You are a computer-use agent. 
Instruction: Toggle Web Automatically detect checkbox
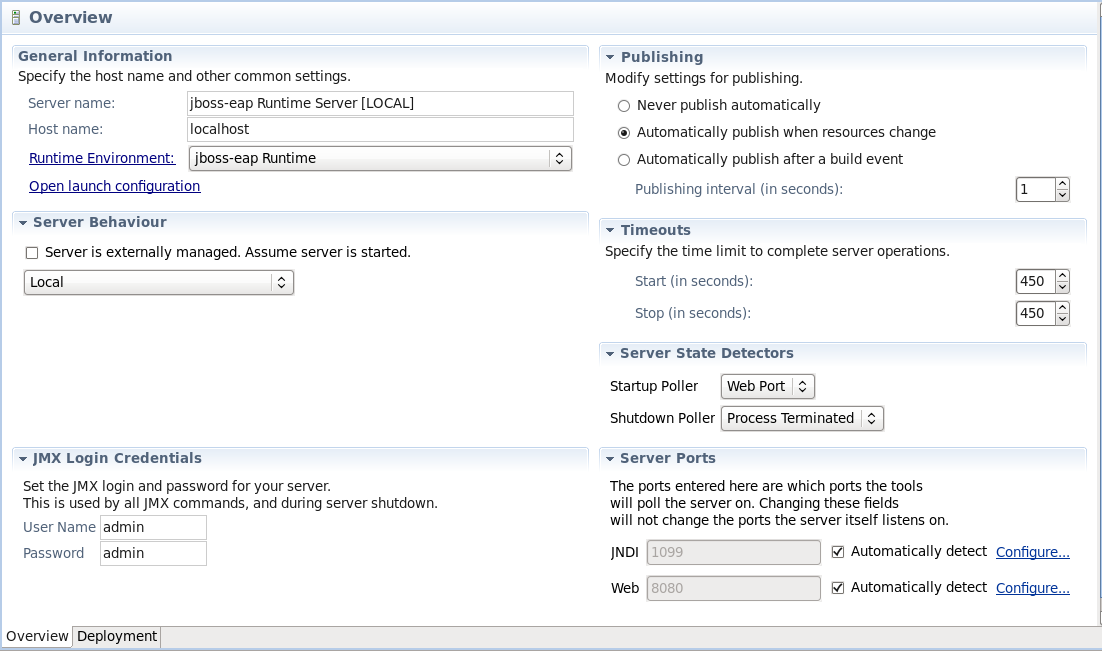(838, 588)
